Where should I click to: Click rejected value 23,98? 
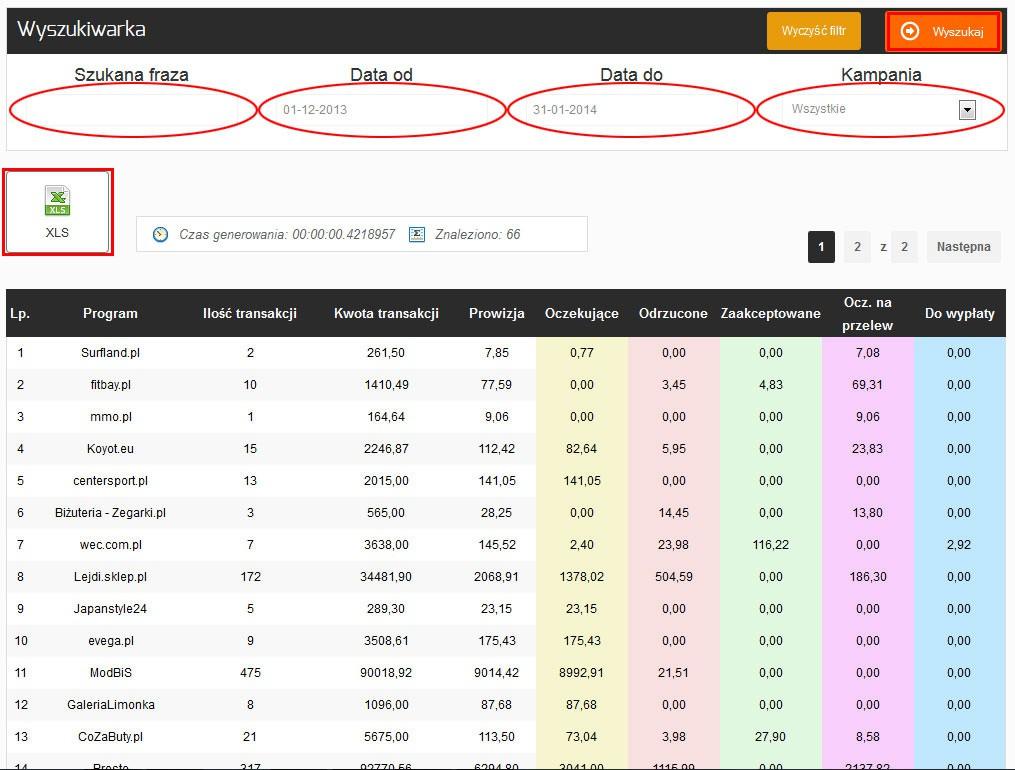coord(673,545)
